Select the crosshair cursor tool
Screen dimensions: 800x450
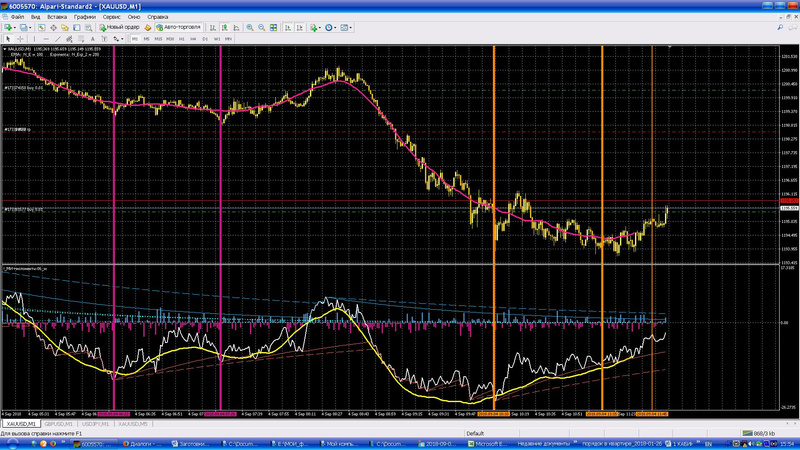[x=20, y=38]
